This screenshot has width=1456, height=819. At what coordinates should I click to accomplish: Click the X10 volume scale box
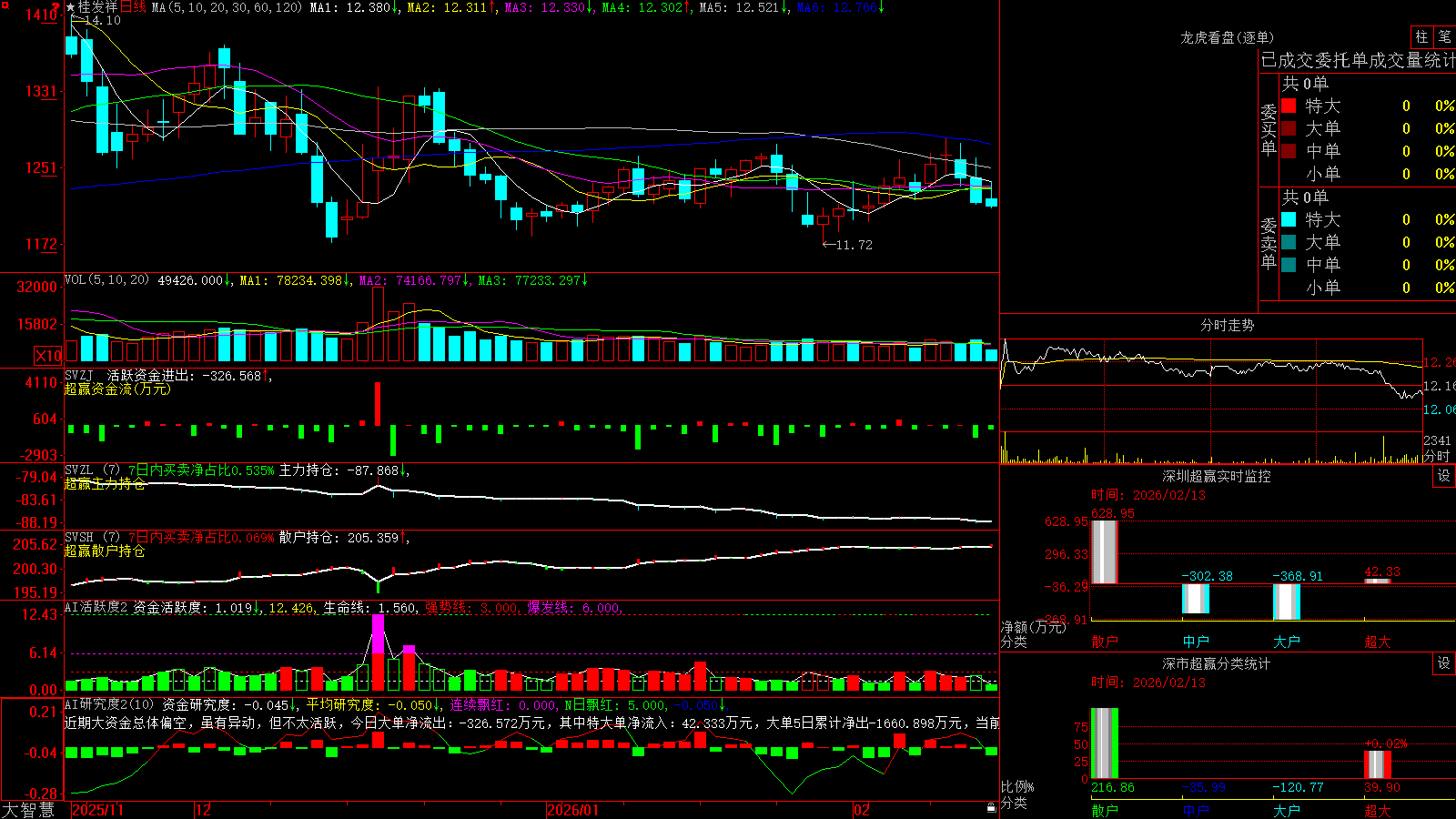point(48,356)
